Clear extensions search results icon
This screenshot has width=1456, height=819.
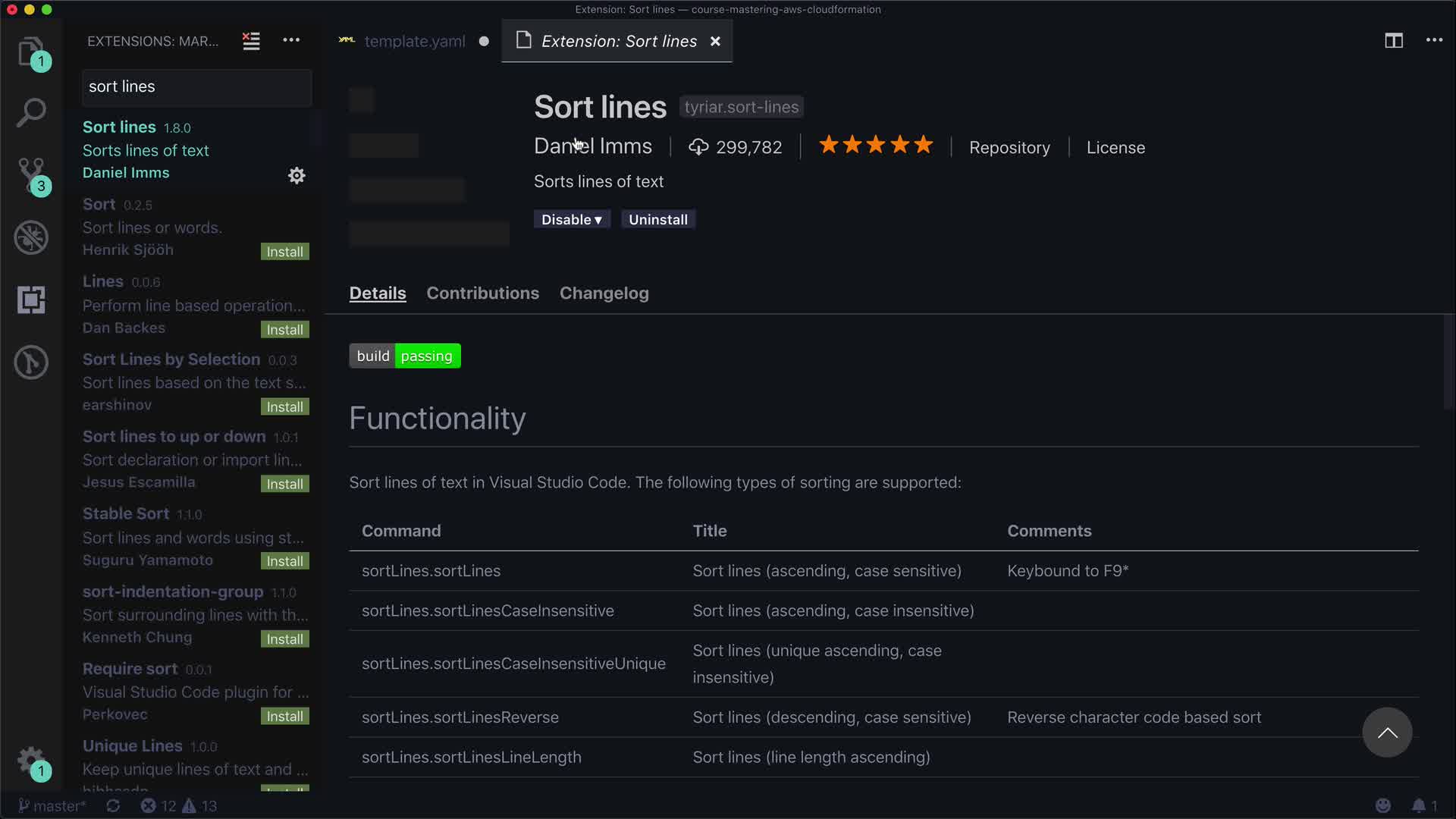(251, 41)
